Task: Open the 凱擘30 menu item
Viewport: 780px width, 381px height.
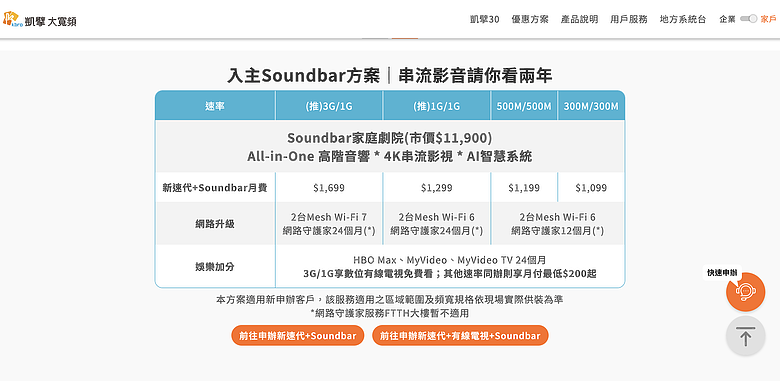Action: [x=484, y=19]
